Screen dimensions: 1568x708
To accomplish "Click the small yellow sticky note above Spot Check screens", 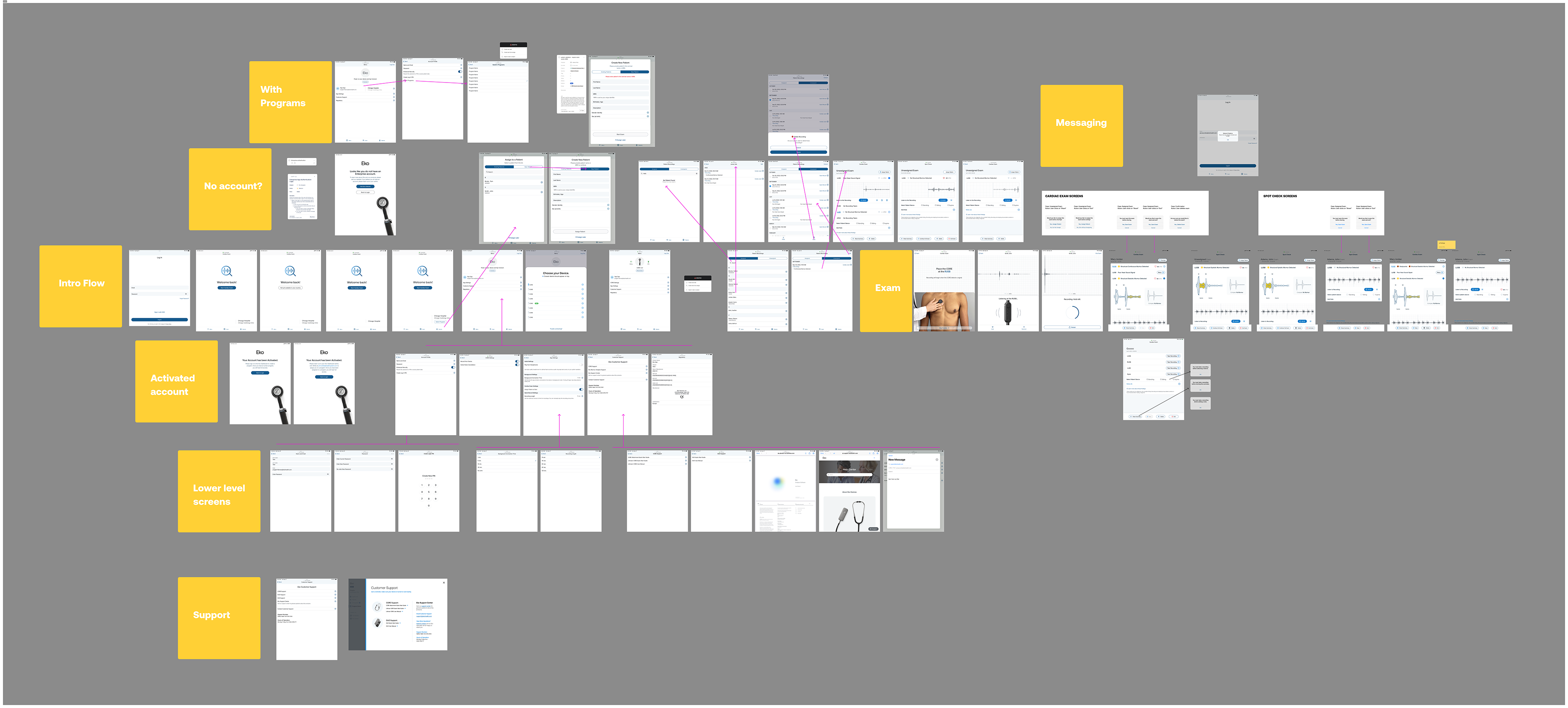I will [x=1445, y=245].
